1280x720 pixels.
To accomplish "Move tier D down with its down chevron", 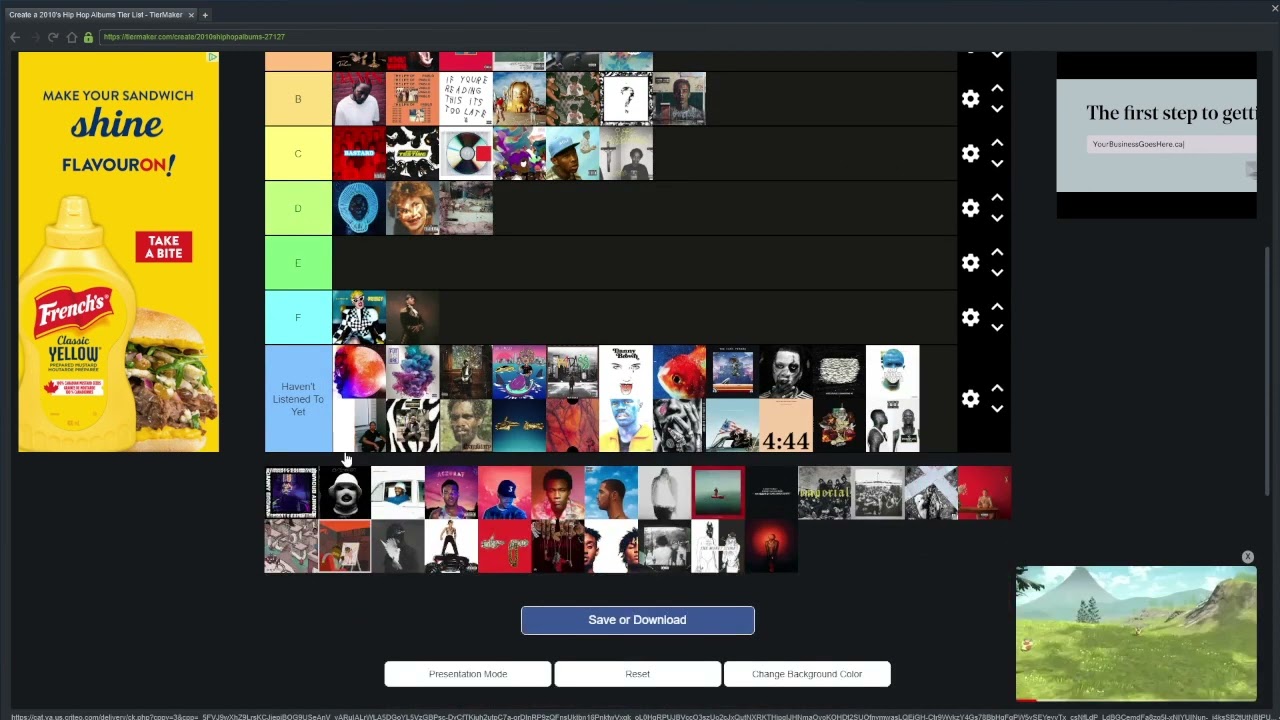I will [x=997, y=218].
